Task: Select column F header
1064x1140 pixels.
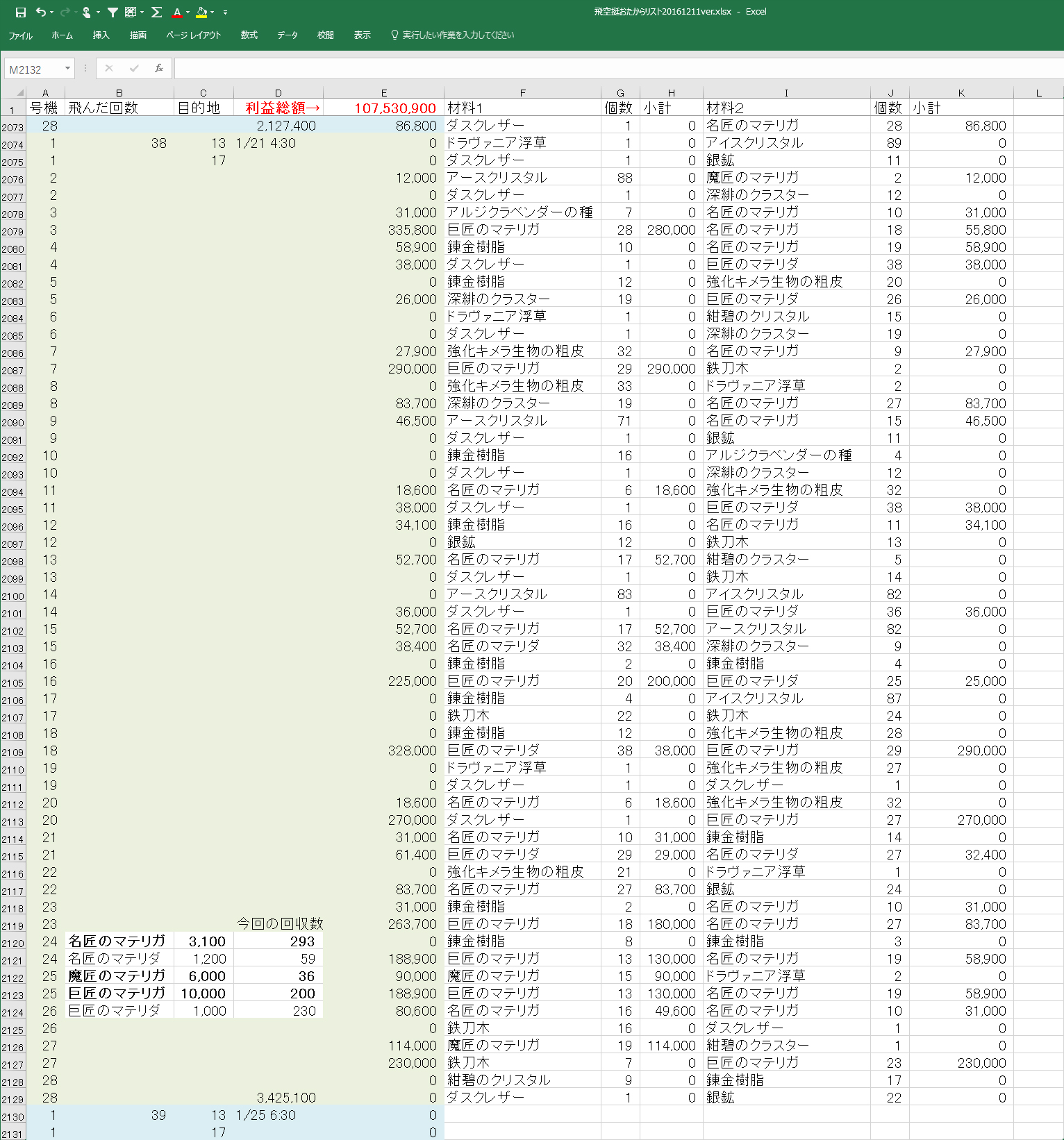Action: tap(522, 92)
